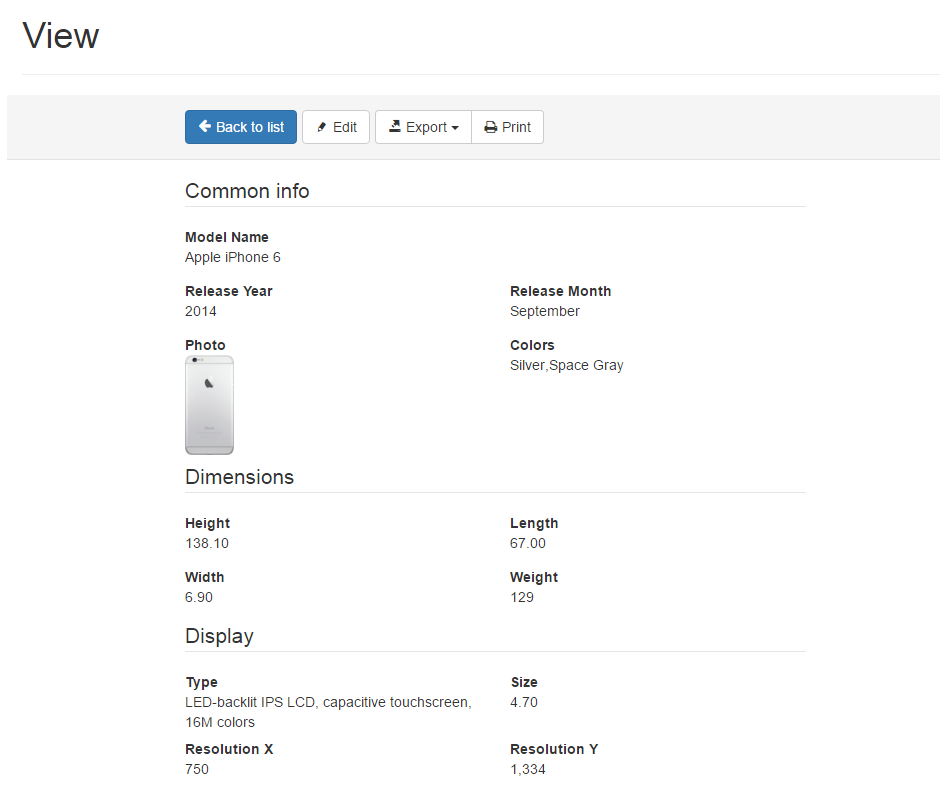Select the release year value 2014

coord(201,311)
